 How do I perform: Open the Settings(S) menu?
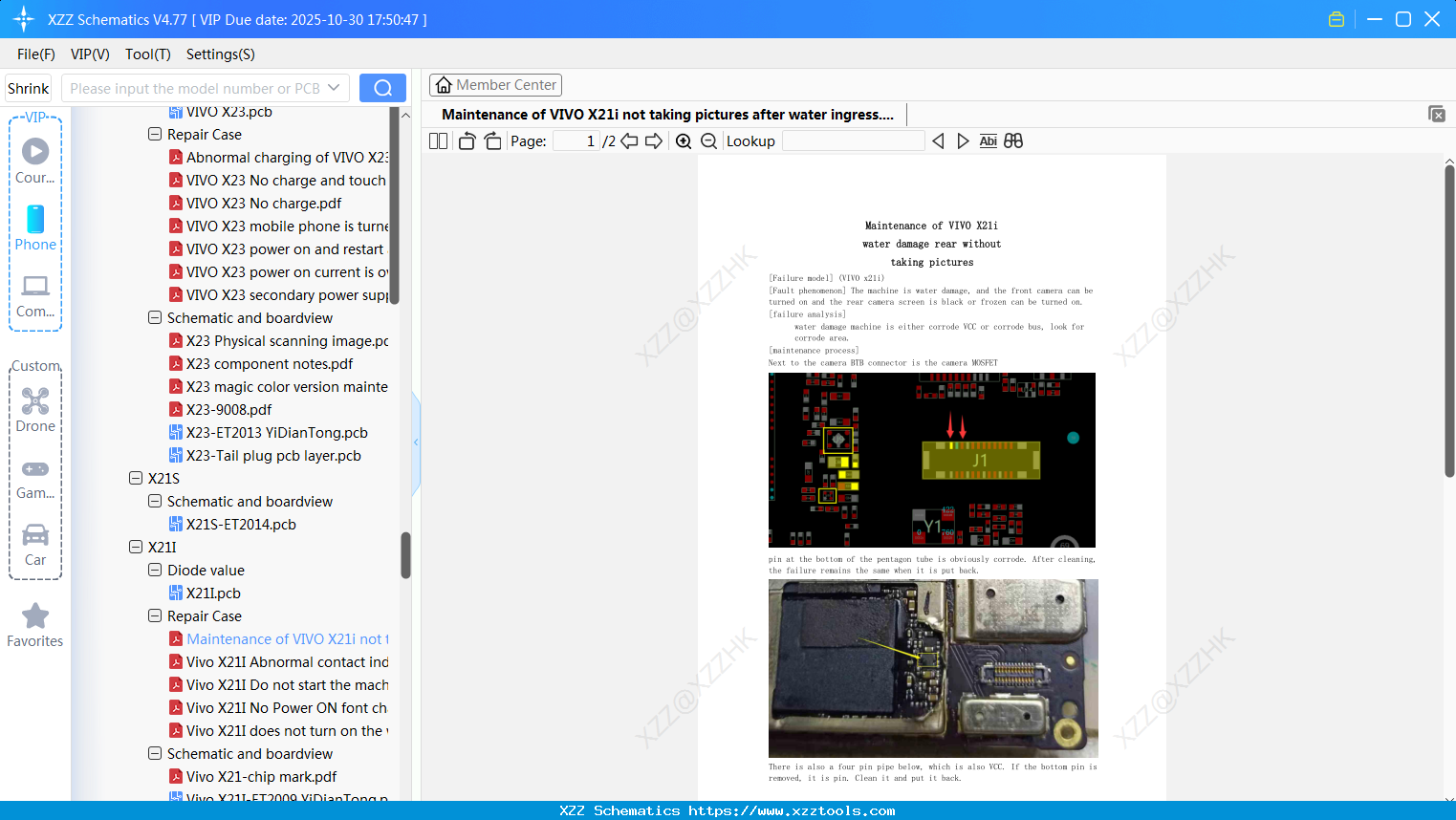221,54
